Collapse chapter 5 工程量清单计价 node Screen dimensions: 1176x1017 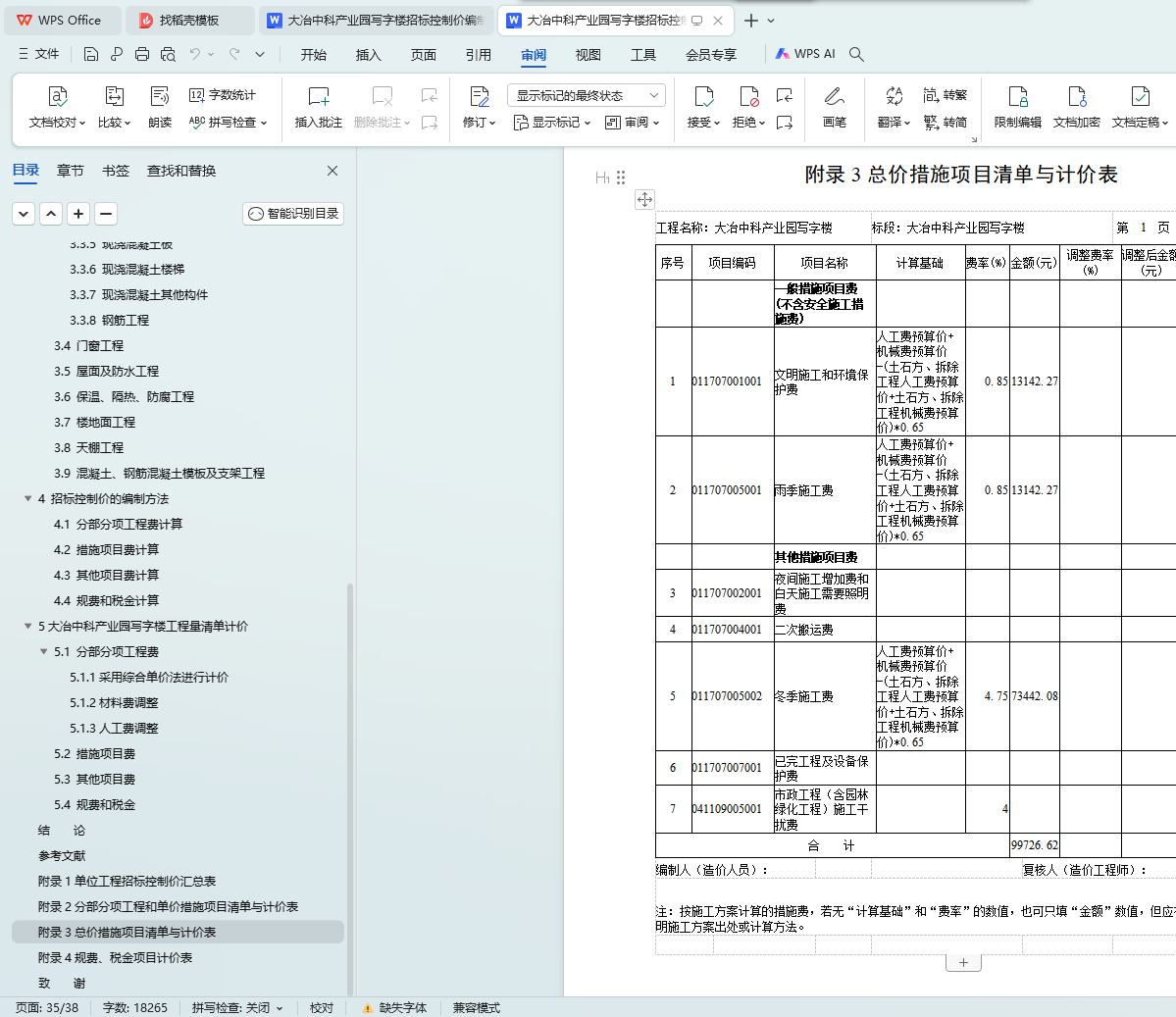tap(27, 626)
